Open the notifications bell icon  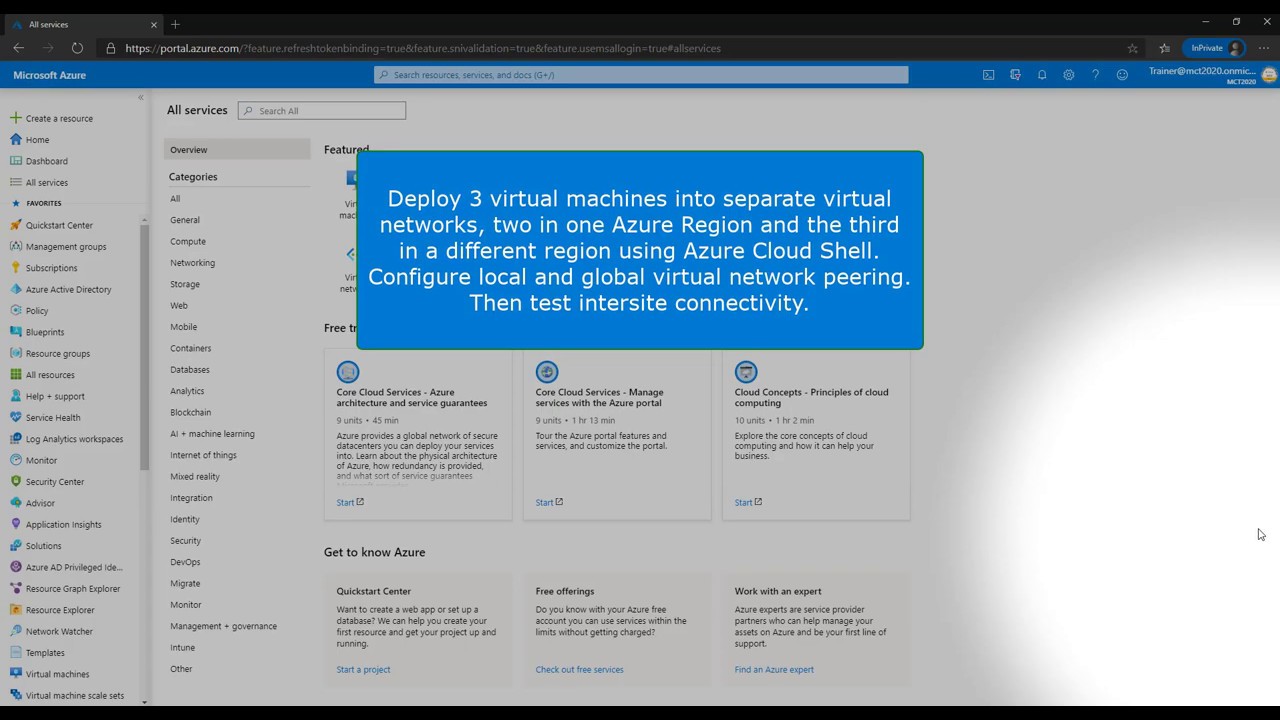[x=1042, y=75]
